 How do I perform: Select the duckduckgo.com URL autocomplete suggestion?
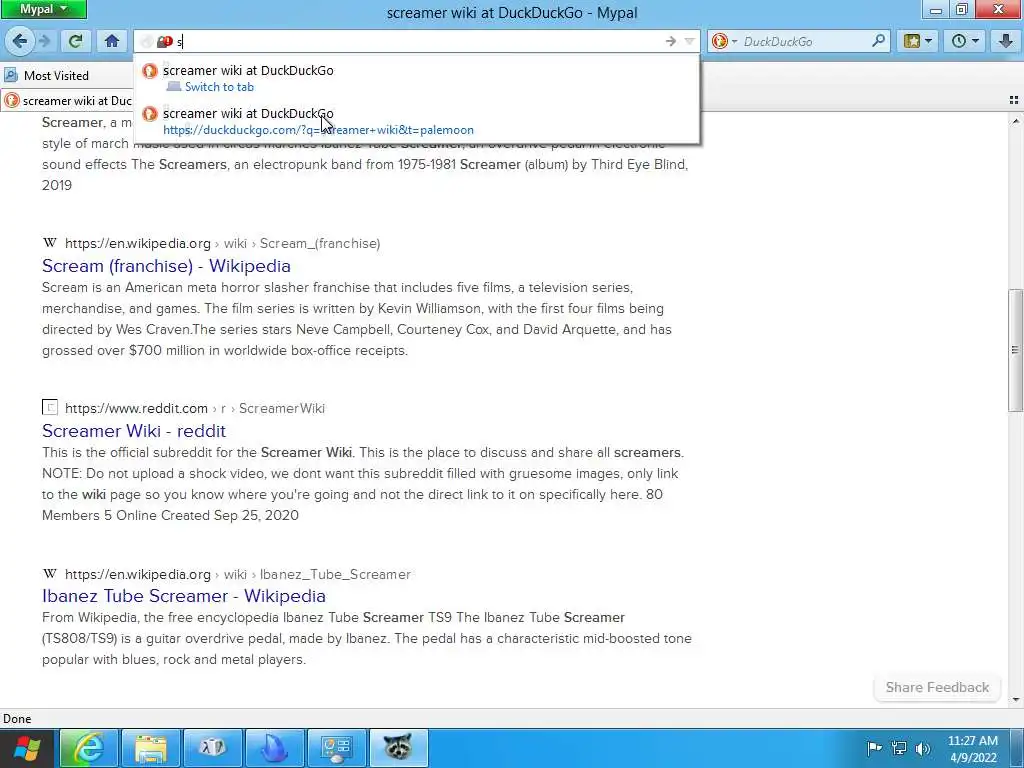(x=417, y=121)
